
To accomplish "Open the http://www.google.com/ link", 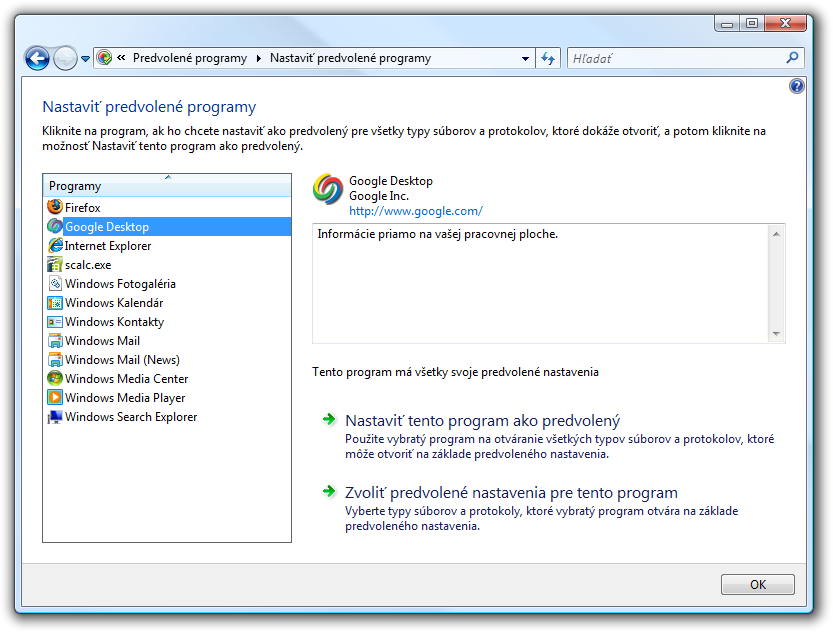I will tap(415, 211).
